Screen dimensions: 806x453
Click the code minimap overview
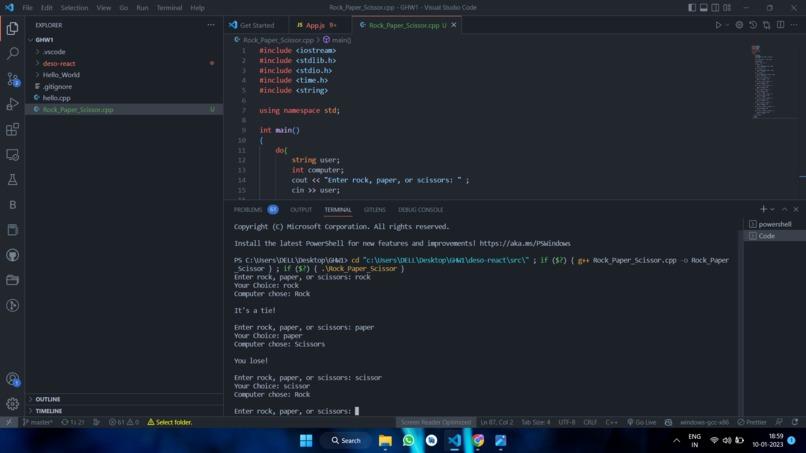(766, 82)
